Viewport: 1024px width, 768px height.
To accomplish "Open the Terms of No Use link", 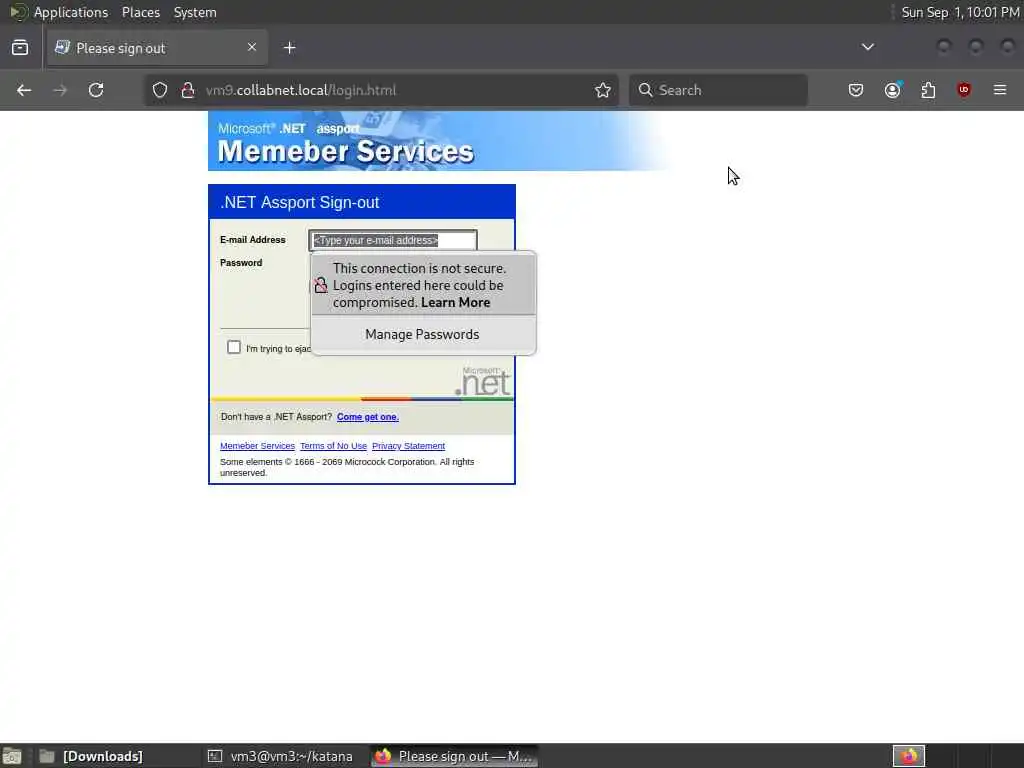I will coord(333,446).
